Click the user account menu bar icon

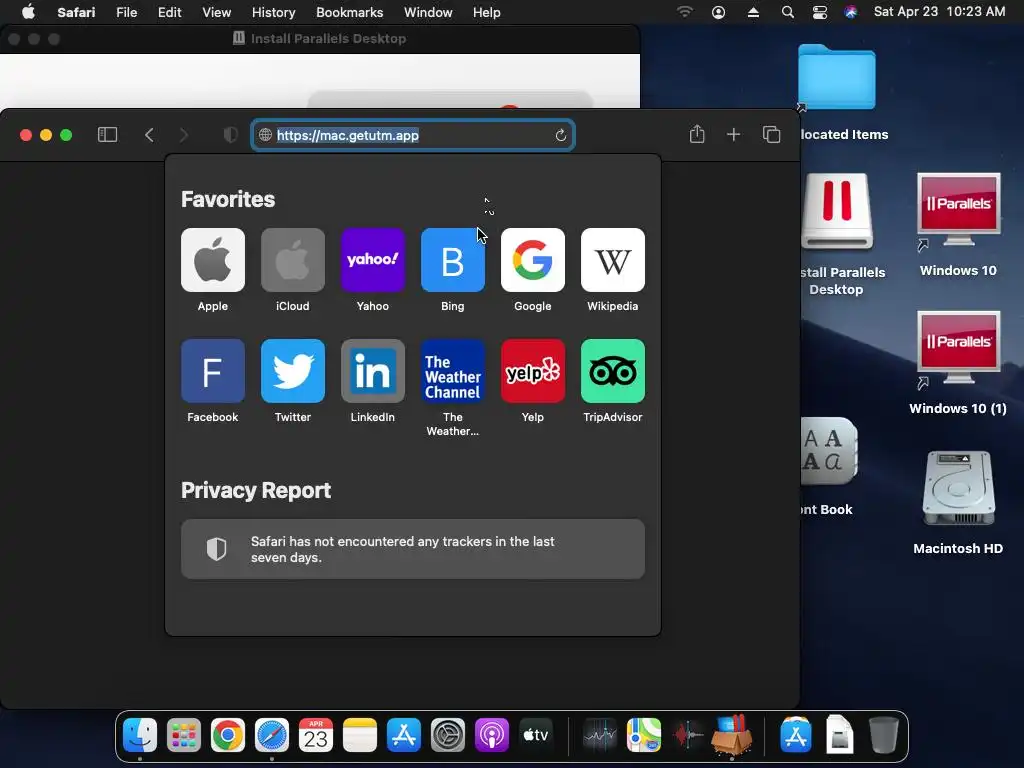(718, 12)
